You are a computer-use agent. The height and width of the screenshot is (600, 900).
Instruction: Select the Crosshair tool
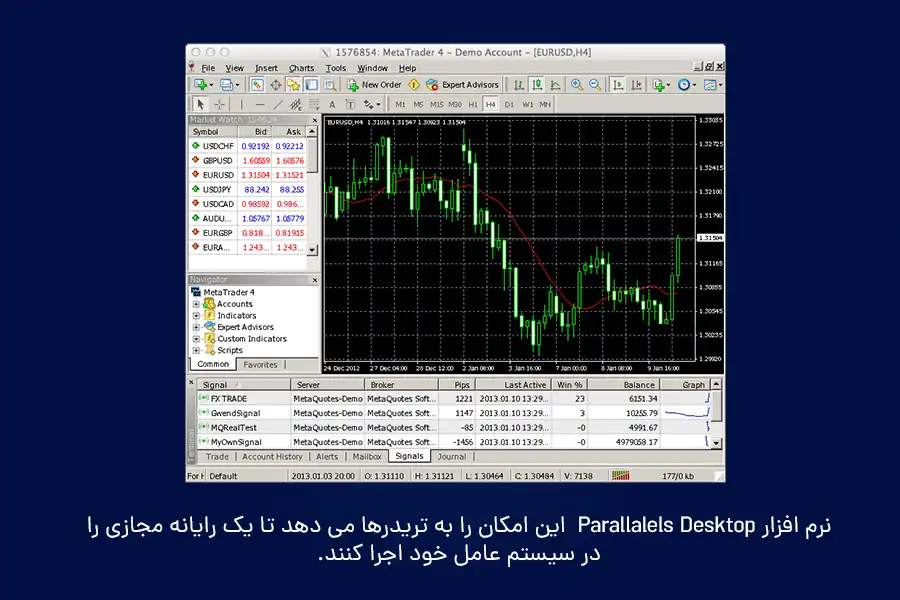click(x=219, y=104)
